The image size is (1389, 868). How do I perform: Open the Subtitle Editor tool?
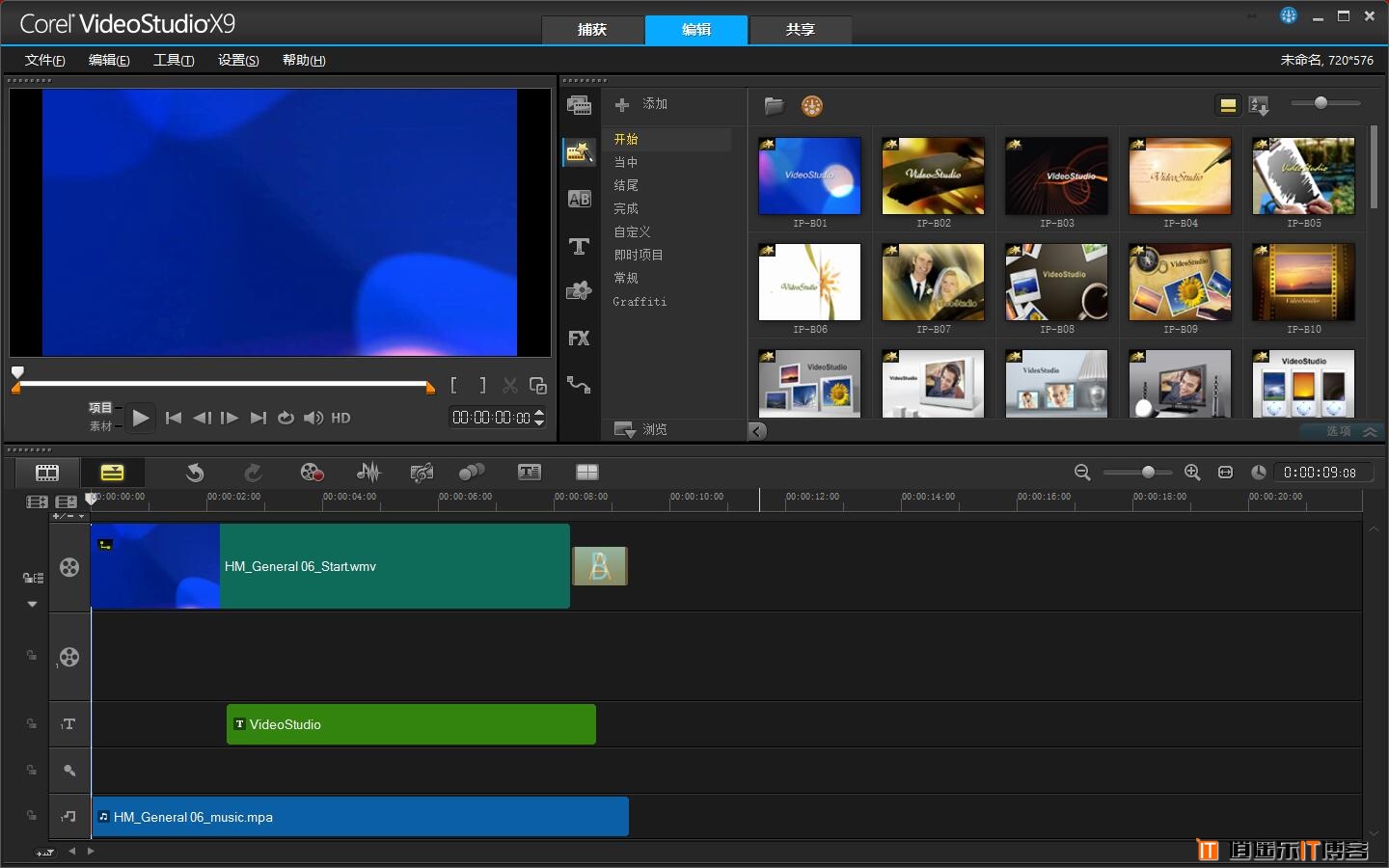(530, 473)
